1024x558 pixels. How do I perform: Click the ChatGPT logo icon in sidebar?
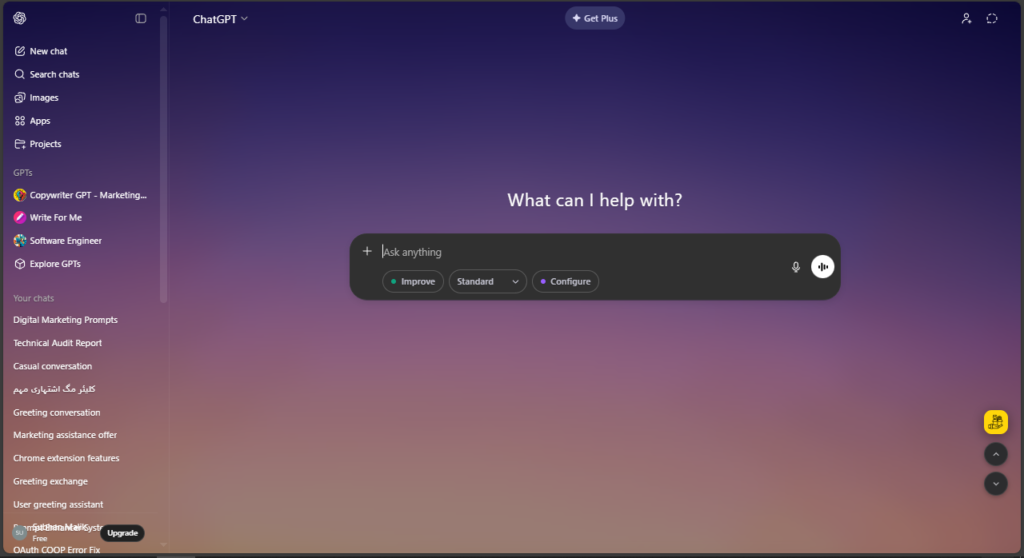(20, 18)
